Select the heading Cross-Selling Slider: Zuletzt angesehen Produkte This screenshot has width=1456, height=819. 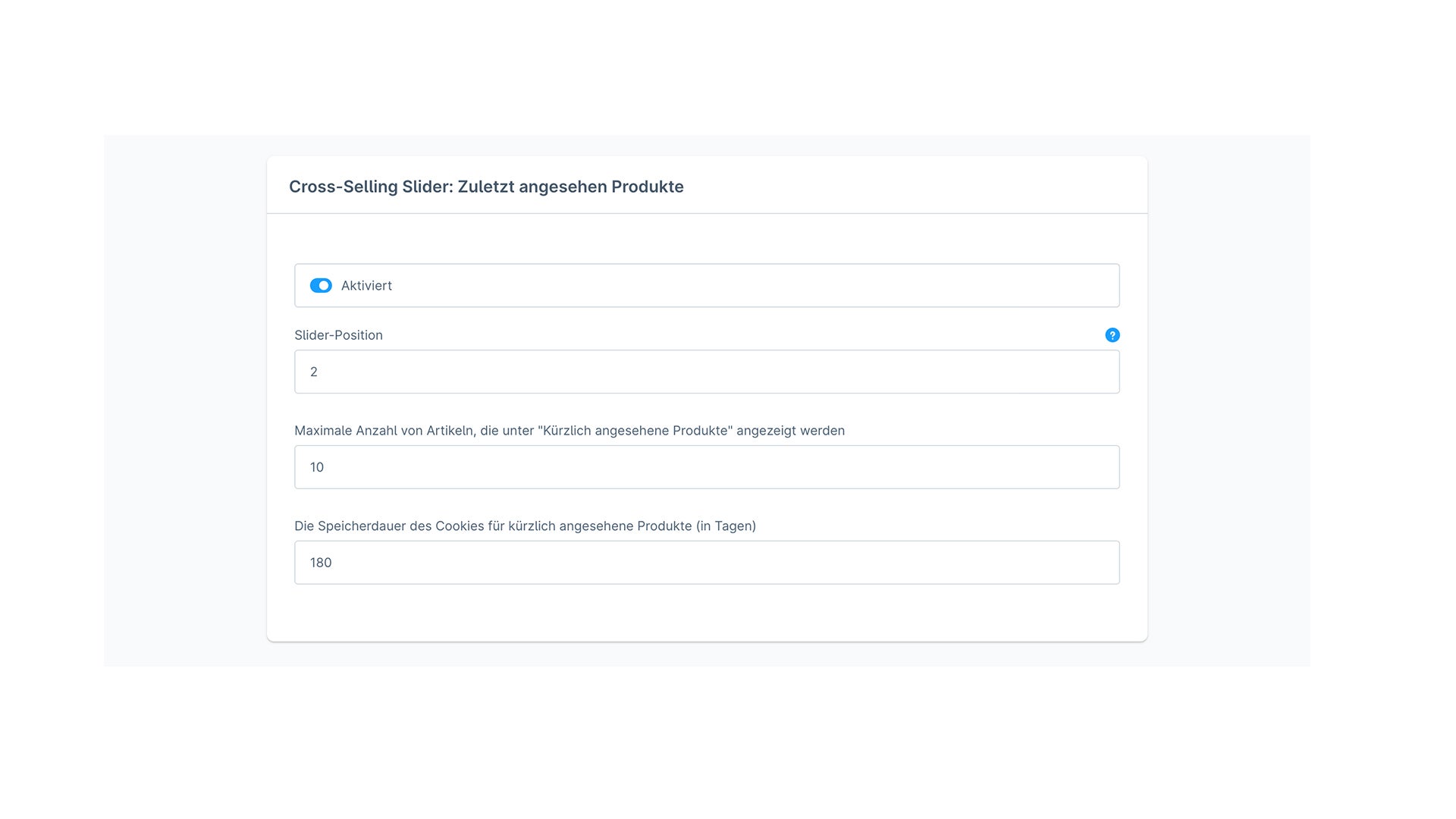(486, 187)
